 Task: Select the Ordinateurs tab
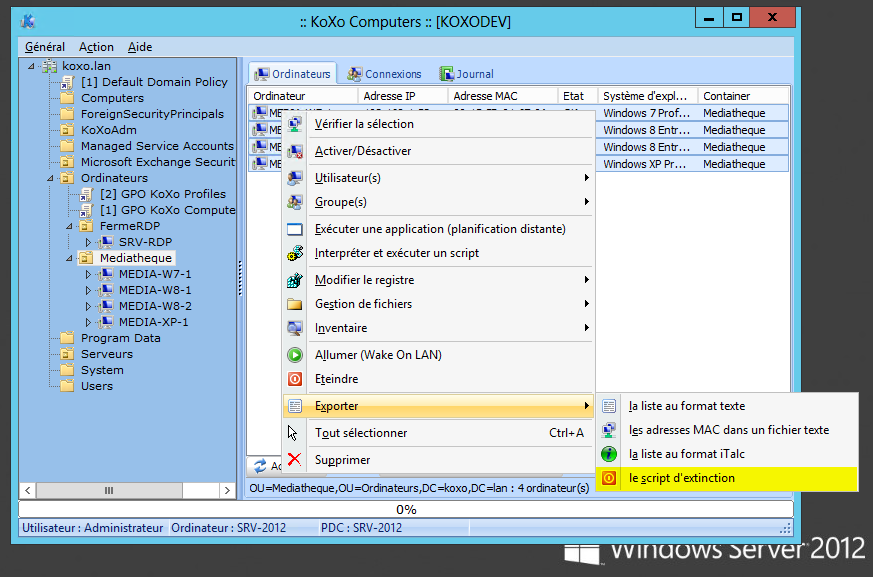[x=292, y=74]
